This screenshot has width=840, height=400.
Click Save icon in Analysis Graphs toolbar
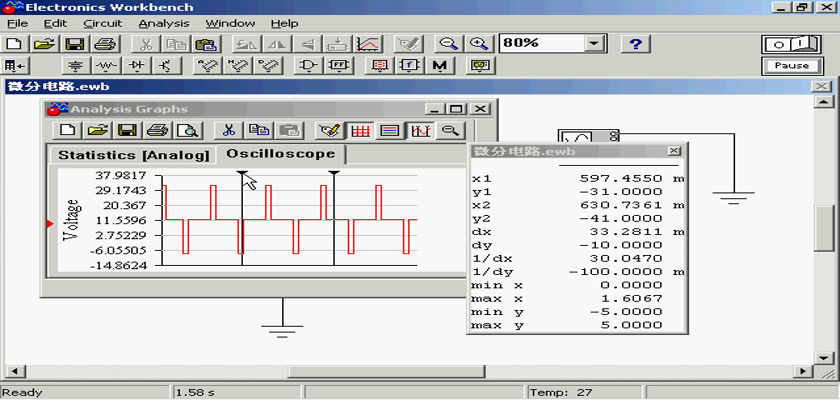(x=126, y=130)
